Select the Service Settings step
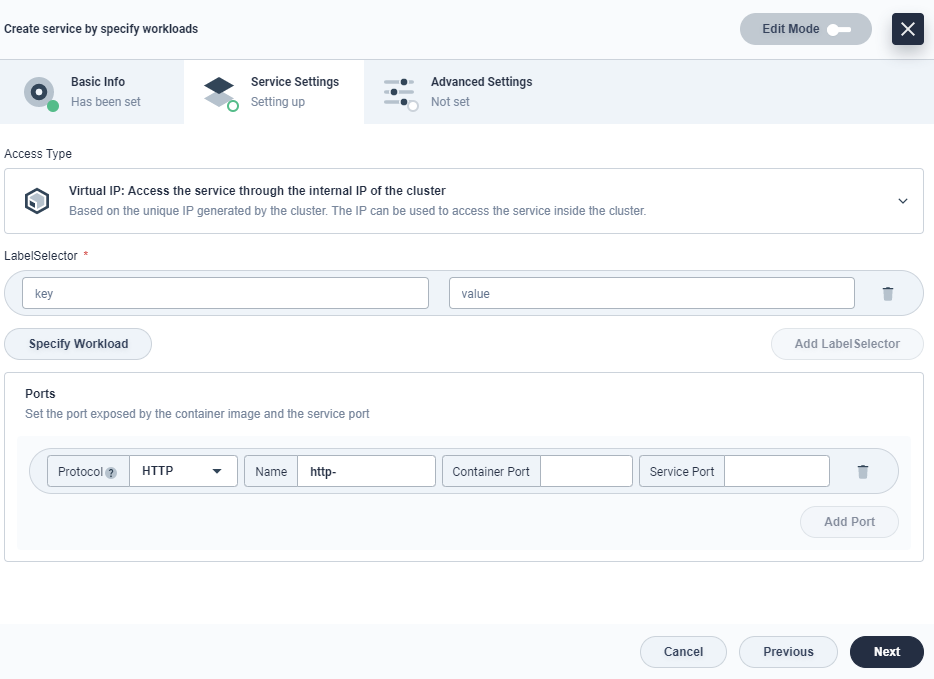Image resolution: width=934 pixels, height=679 pixels. point(274,92)
